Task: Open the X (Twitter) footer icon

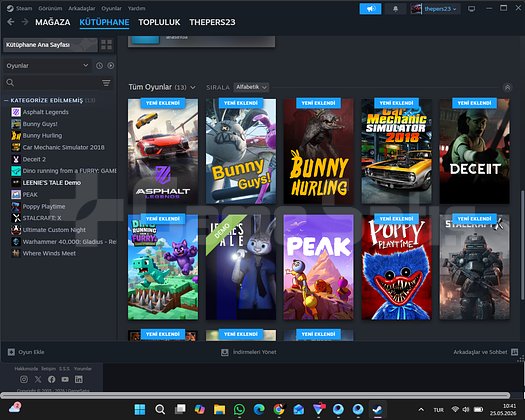Action: coord(38,379)
